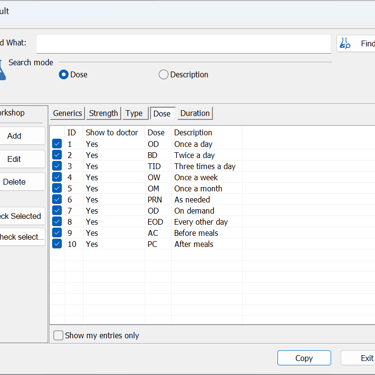Click the flask icon beside Search mode
375x375 pixels.
coord(2,69)
